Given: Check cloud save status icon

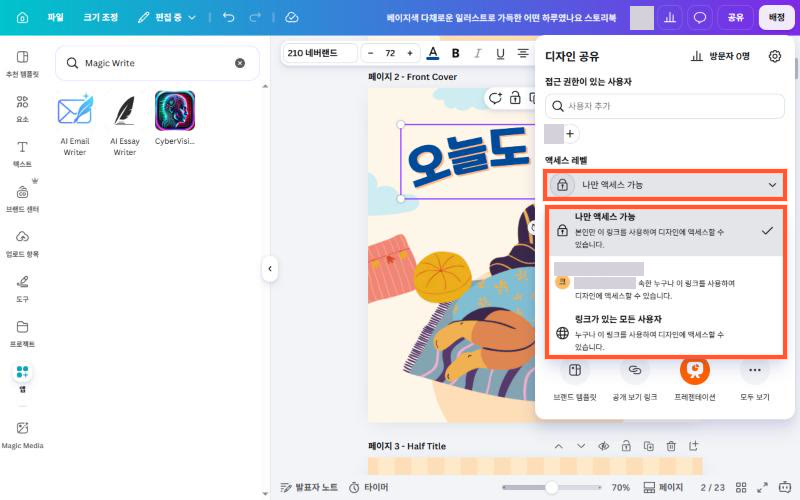Looking at the screenshot, I should (x=292, y=17).
